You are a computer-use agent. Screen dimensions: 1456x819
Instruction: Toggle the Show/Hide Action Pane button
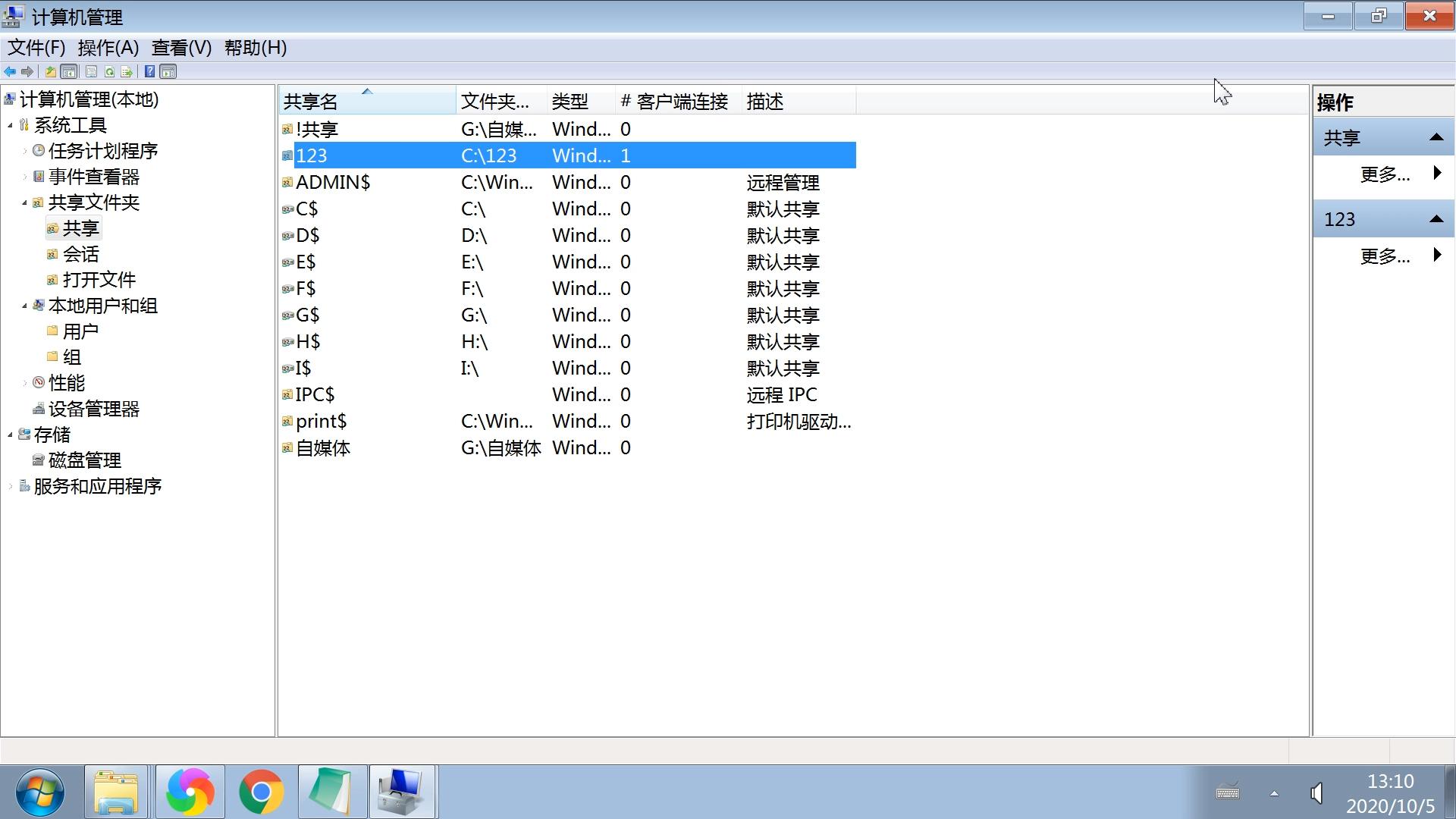(168, 71)
